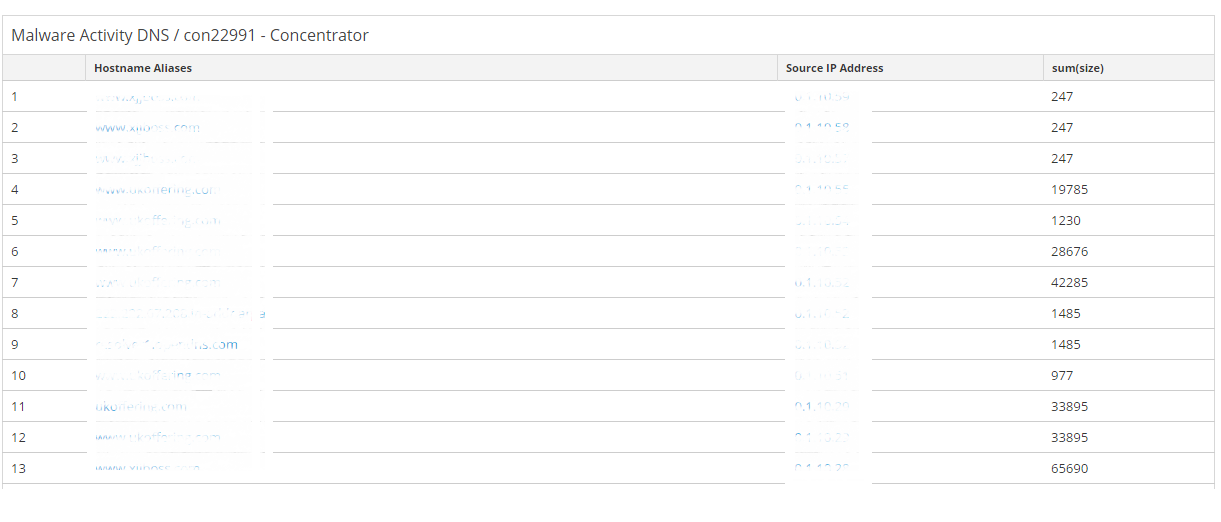Open the source IP link in row 13
Viewport: 1221px width, 522px height.
(821, 469)
